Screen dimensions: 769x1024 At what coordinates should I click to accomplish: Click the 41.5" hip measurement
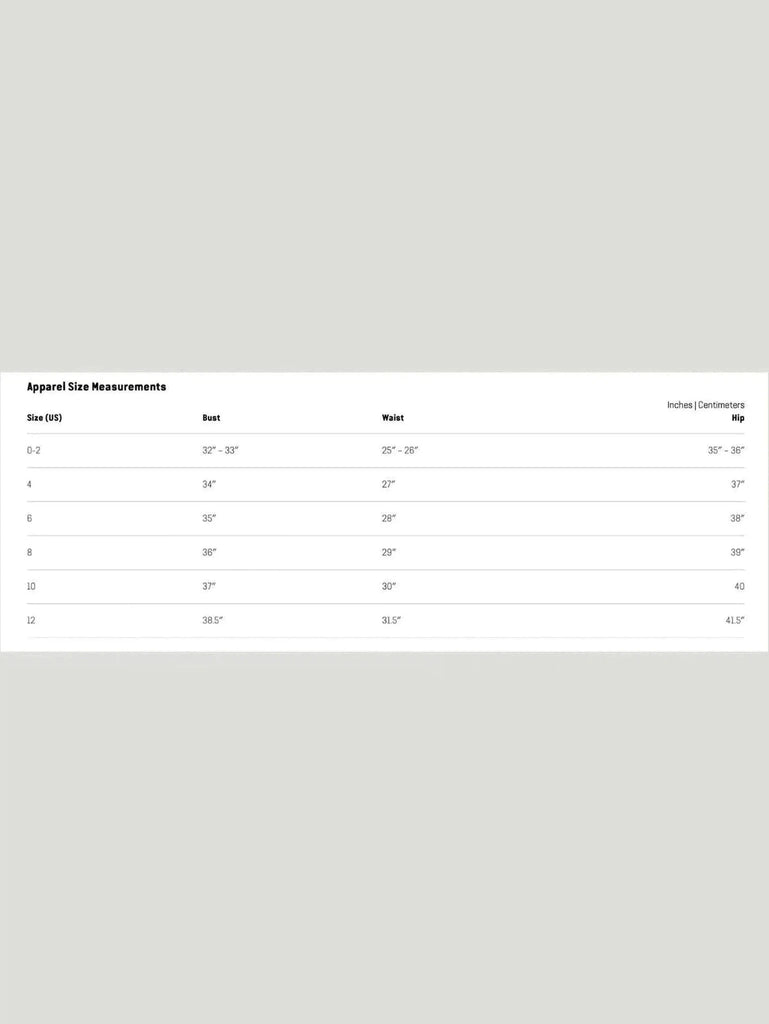click(x=734, y=620)
